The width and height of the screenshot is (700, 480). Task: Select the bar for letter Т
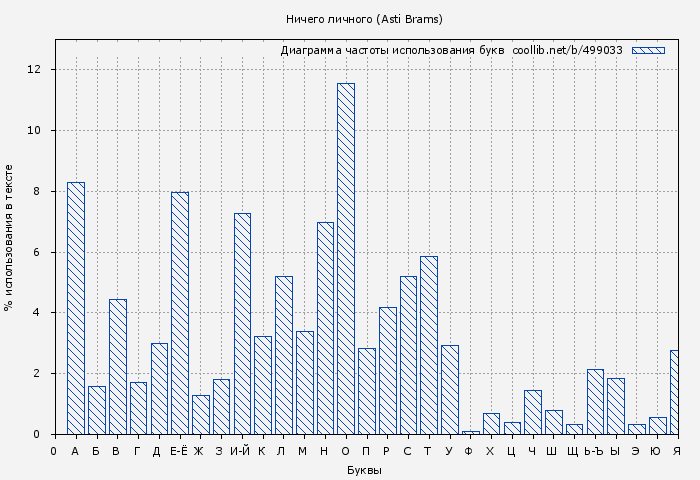428,345
